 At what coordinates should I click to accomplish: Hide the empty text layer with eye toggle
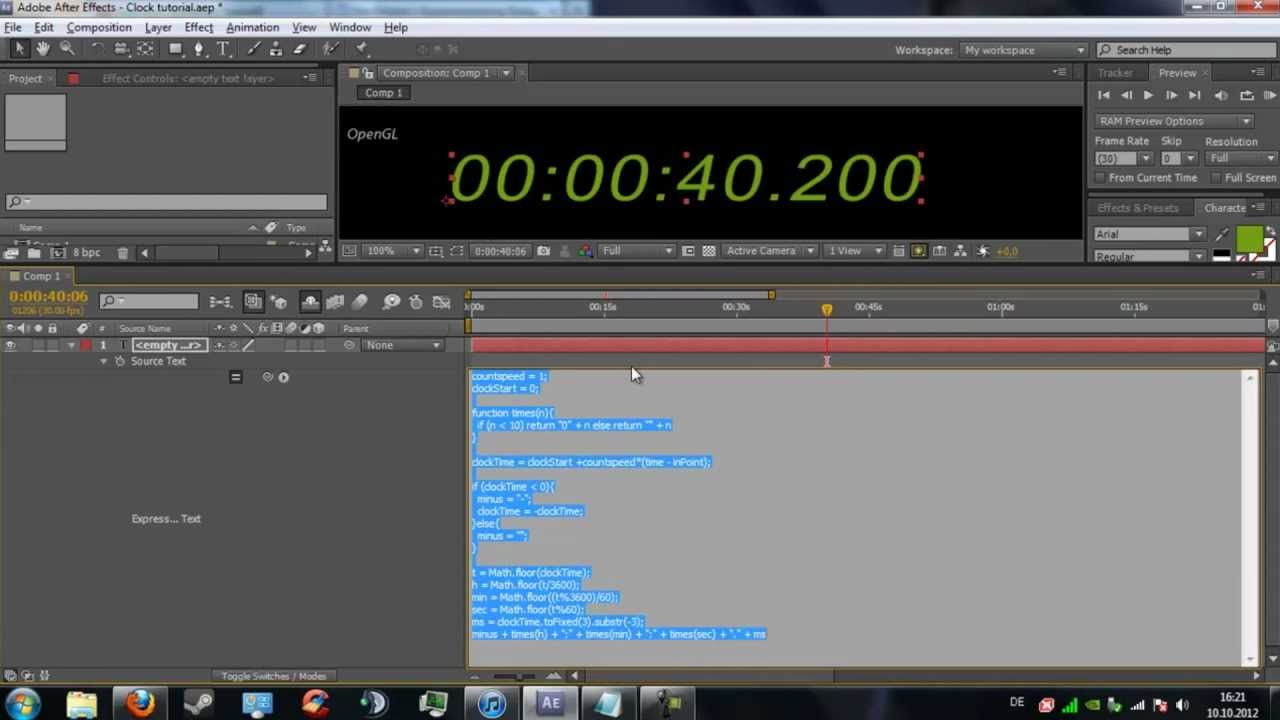pyautogui.click(x=11, y=345)
